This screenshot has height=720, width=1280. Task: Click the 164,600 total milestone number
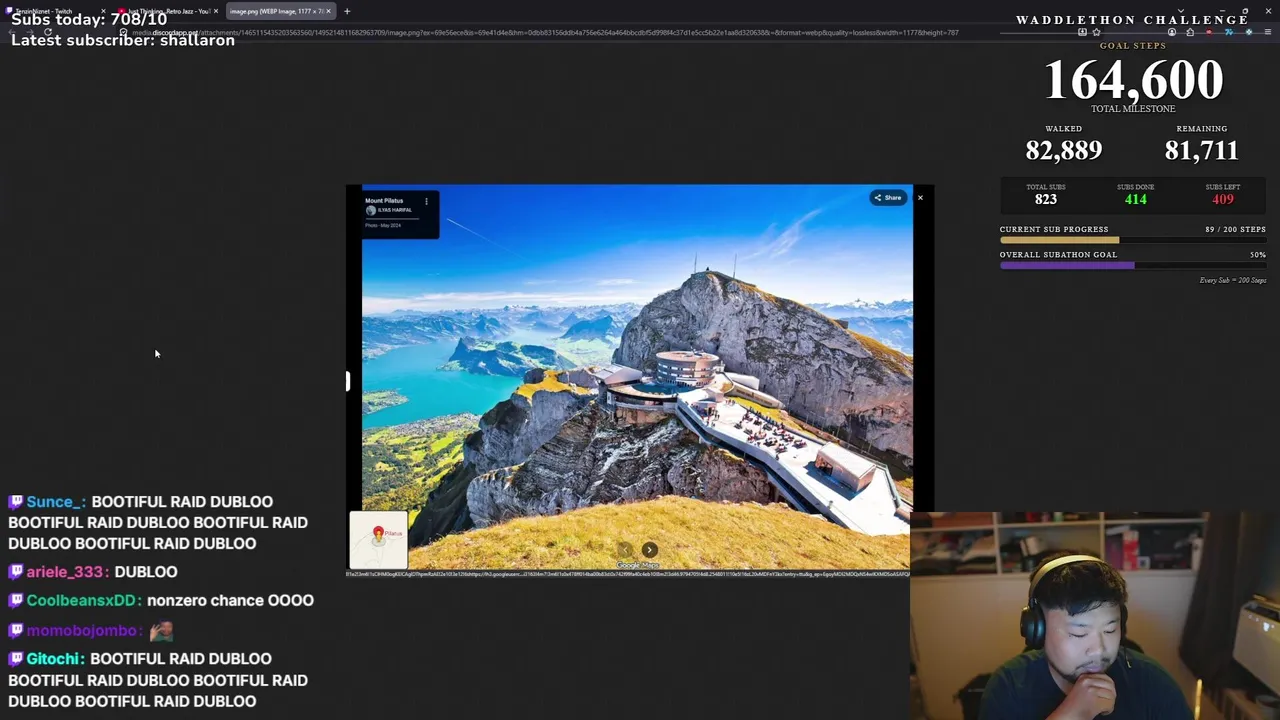point(1133,80)
